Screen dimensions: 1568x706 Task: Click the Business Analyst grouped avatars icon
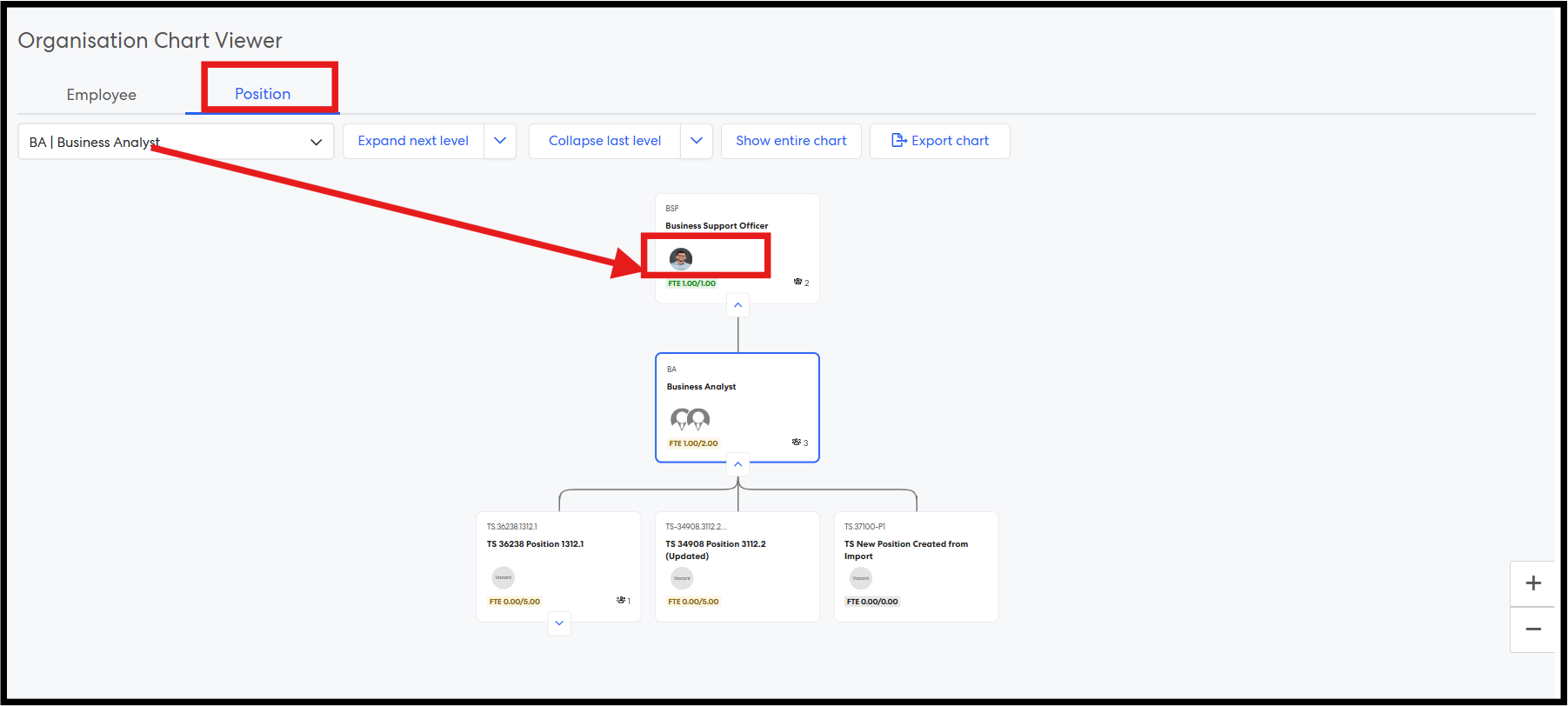[690, 420]
